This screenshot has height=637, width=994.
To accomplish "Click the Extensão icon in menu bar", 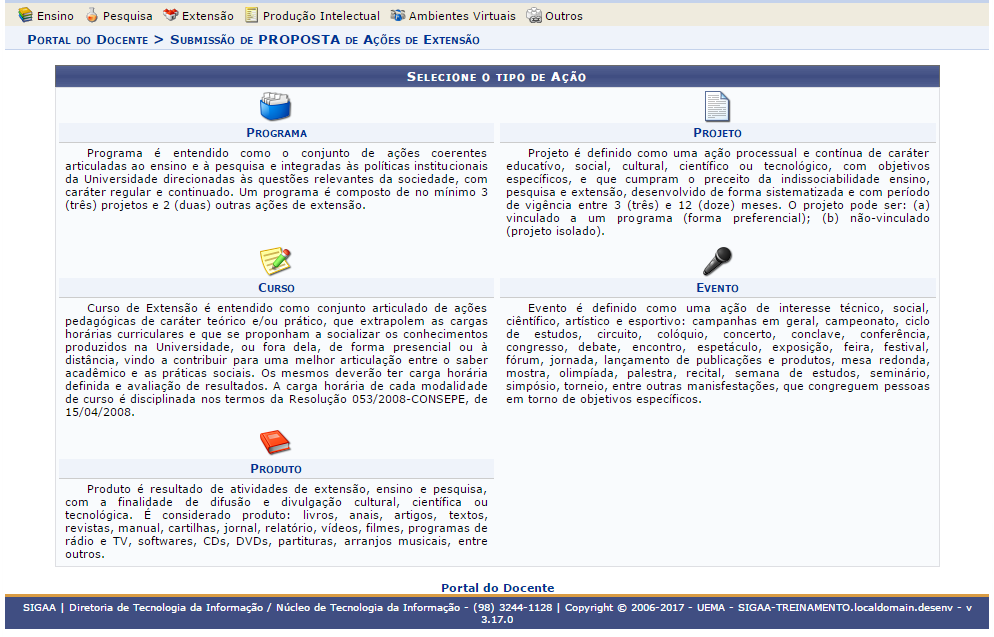I will pos(170,15).
